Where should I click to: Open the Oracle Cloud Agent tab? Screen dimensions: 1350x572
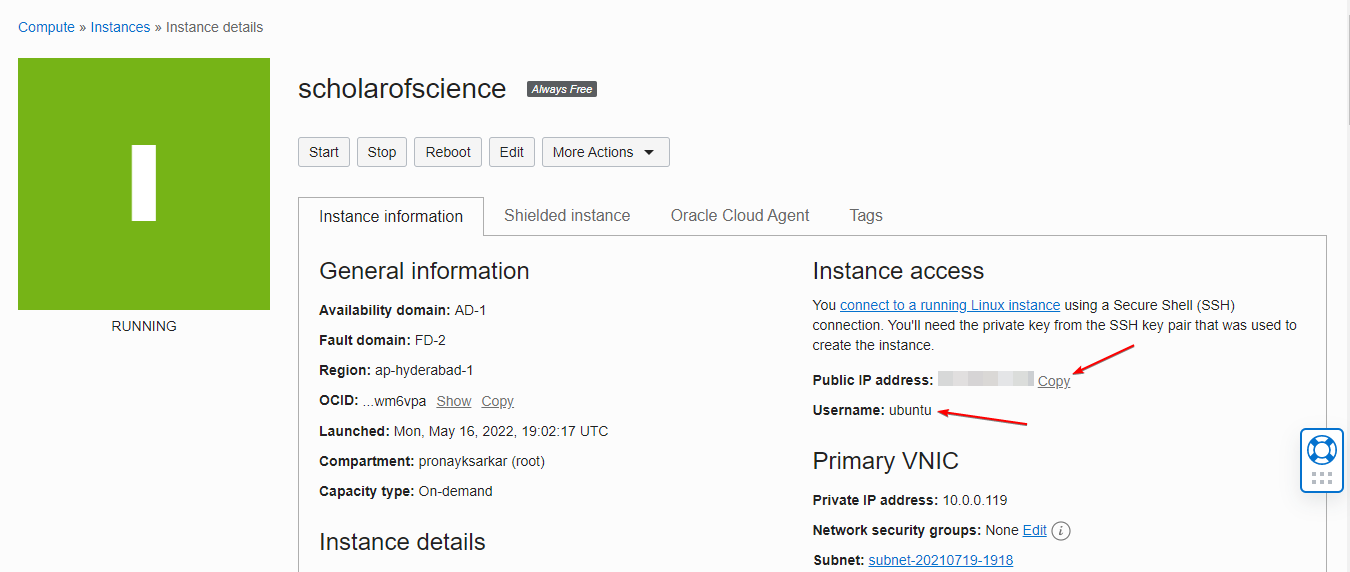[740, 215]
